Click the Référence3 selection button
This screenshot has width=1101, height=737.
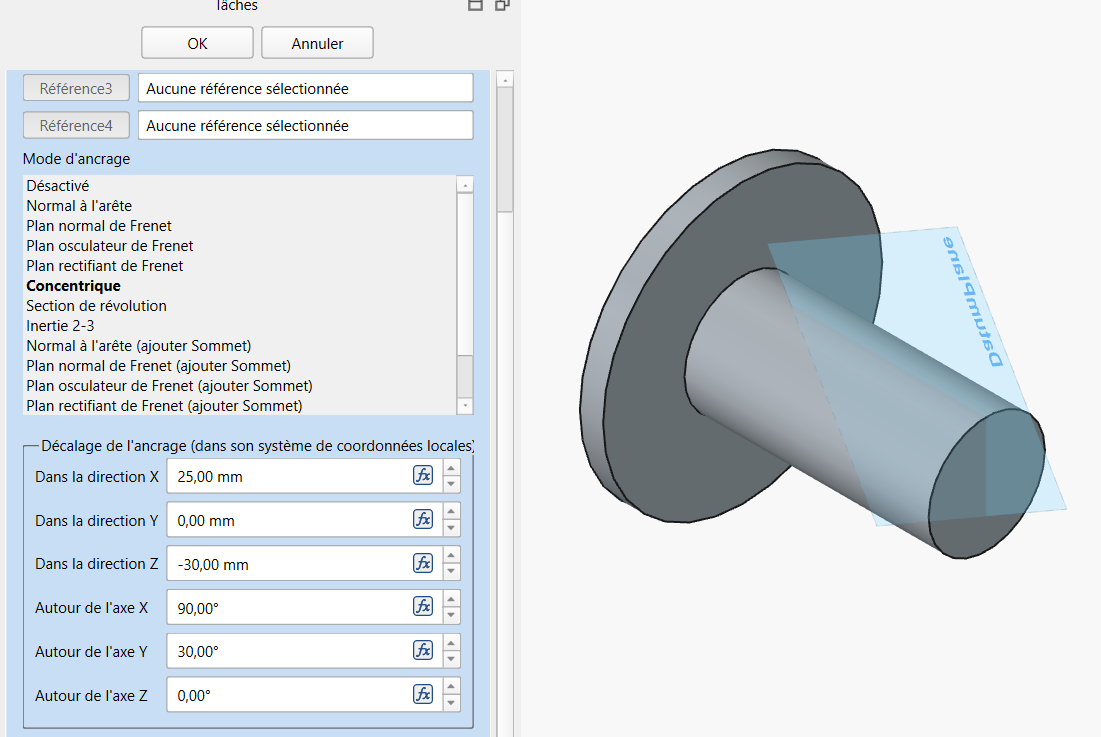coord(76,88)
